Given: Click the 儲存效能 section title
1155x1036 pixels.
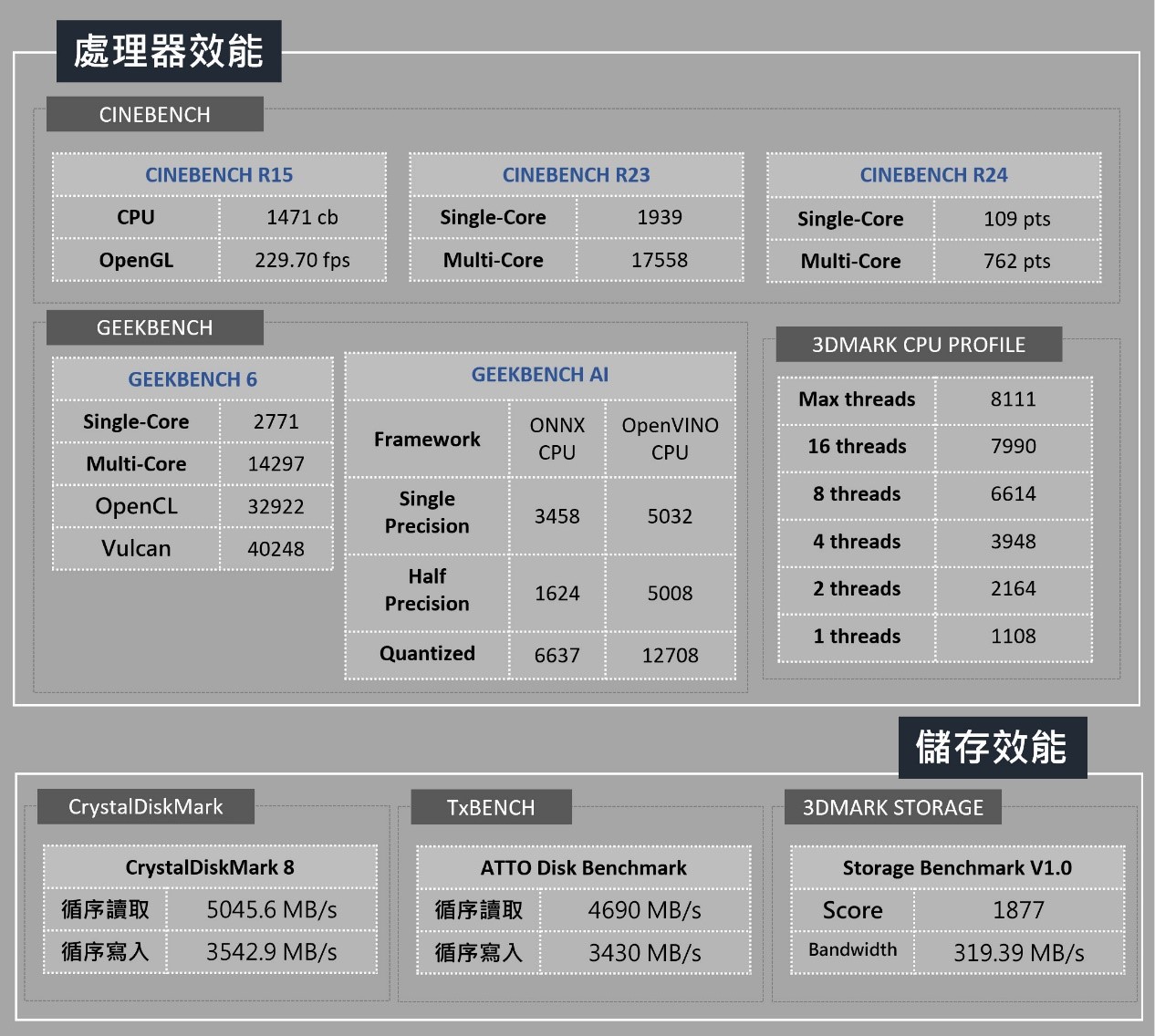Looking at the screenshot, I should [993, 747].
